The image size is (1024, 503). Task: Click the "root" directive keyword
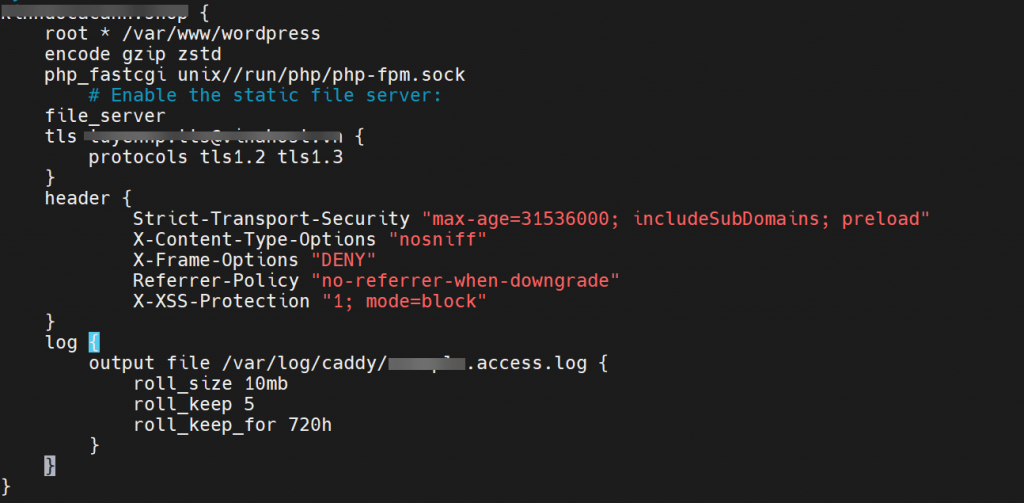(x=66, y=33)
